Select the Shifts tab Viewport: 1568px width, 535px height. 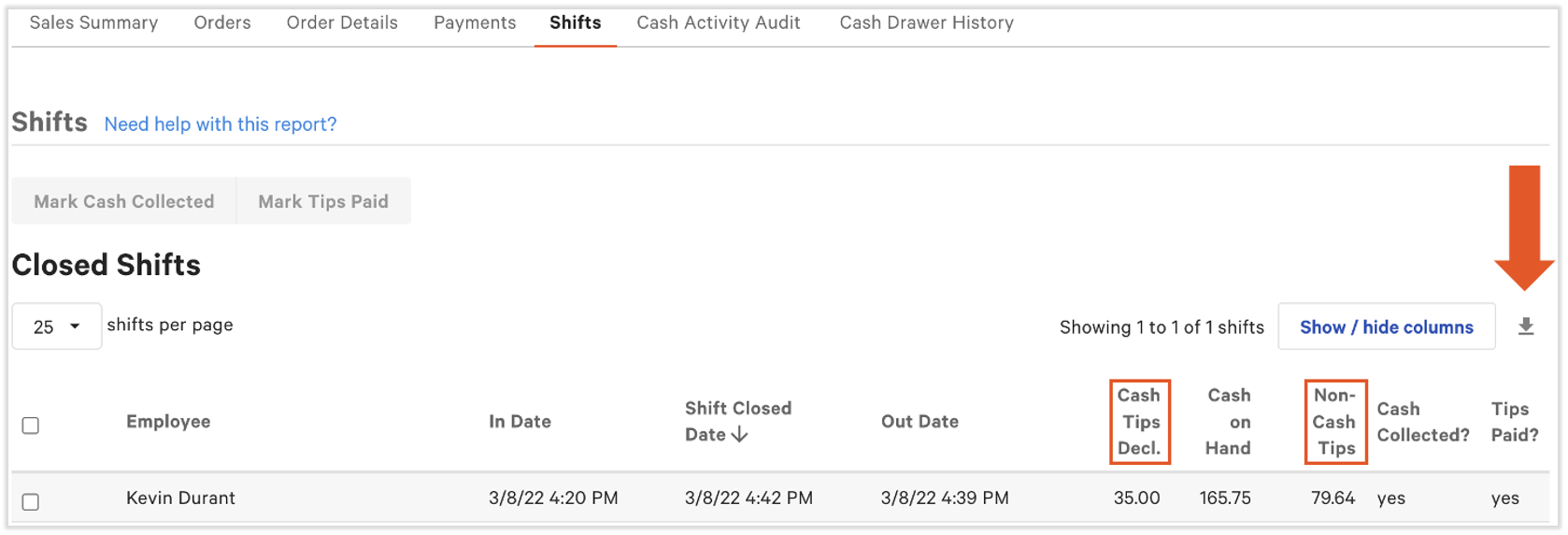tap(575, 22)
